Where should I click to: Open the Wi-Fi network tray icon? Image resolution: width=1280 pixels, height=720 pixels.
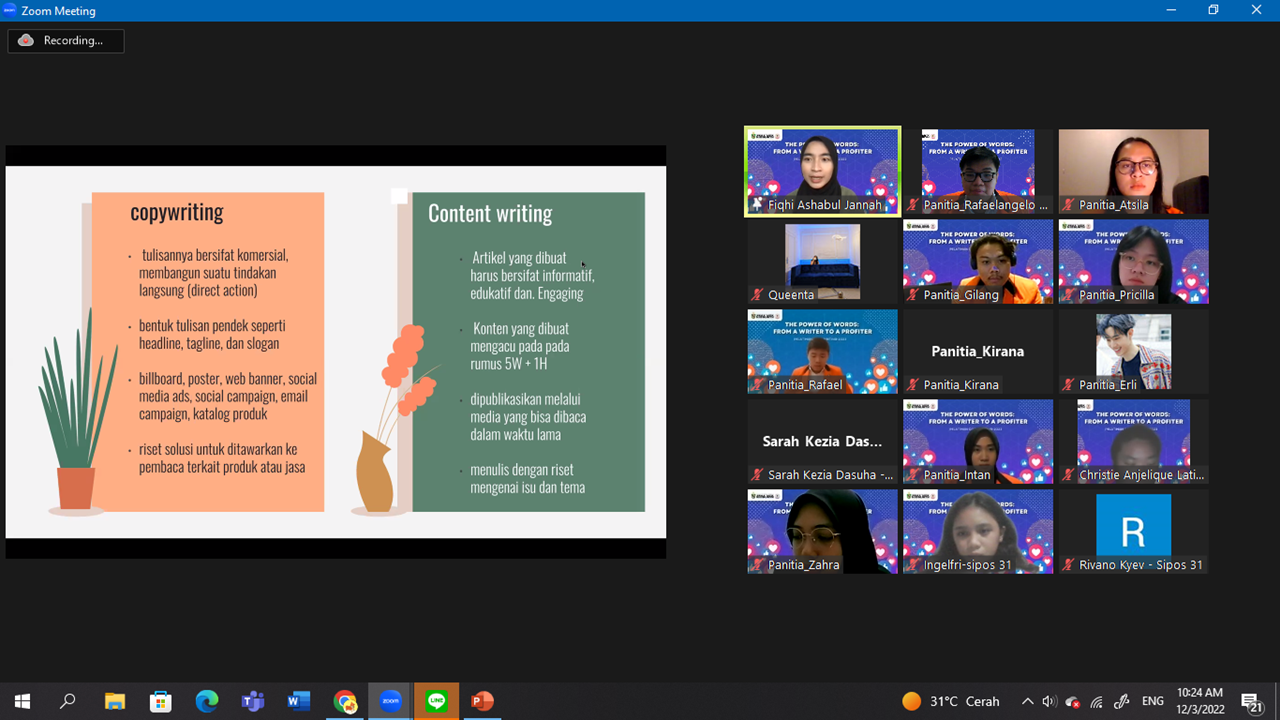[1097, 701]
